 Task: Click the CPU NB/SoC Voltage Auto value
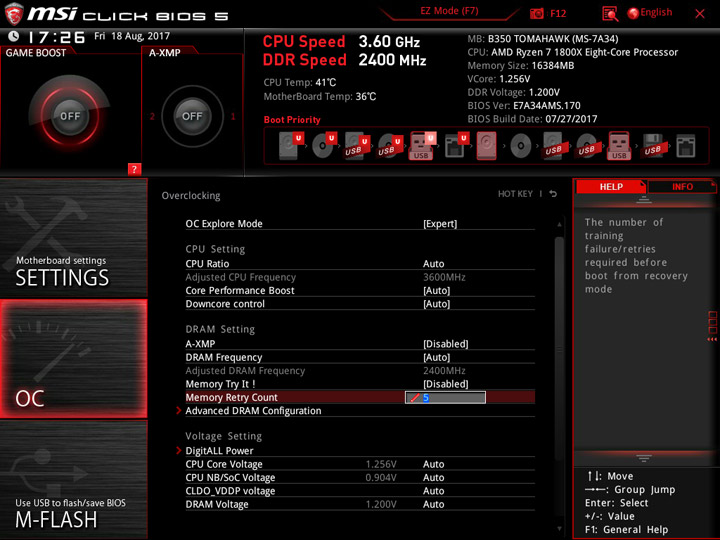433,478
